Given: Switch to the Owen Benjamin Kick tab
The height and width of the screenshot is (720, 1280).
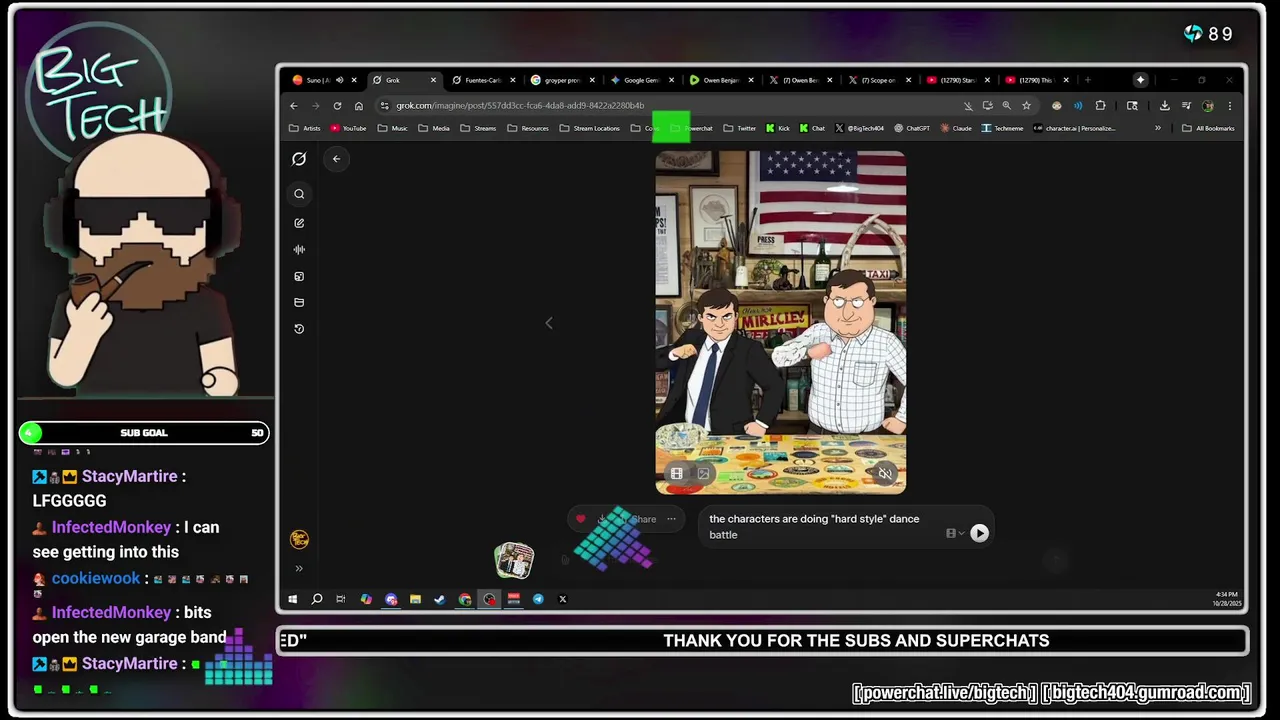Looking at the screenshot, I should pos(720,80).
